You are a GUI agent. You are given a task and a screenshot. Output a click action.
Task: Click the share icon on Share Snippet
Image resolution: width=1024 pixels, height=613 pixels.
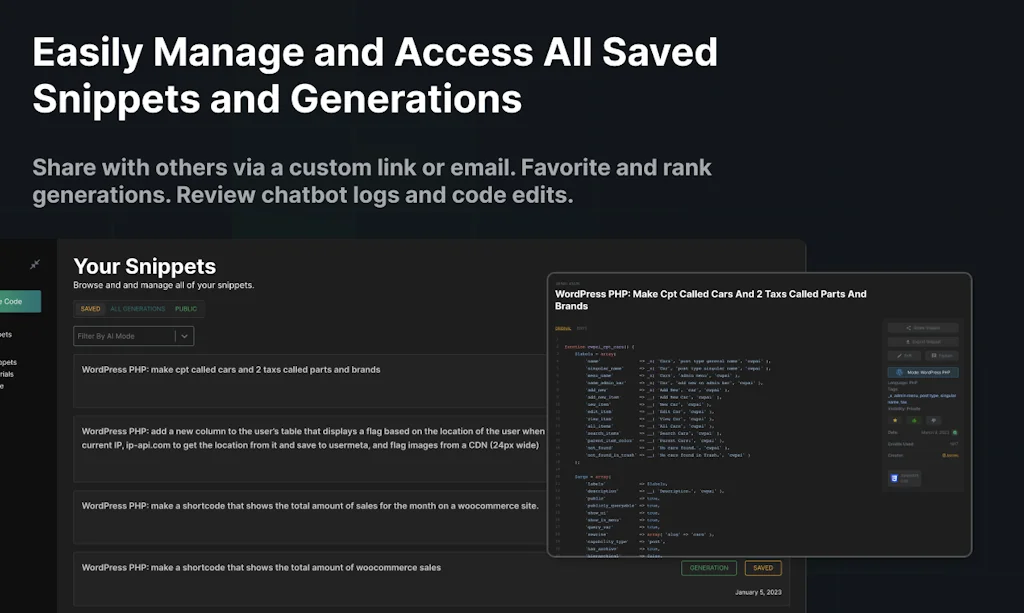[908, 328]
